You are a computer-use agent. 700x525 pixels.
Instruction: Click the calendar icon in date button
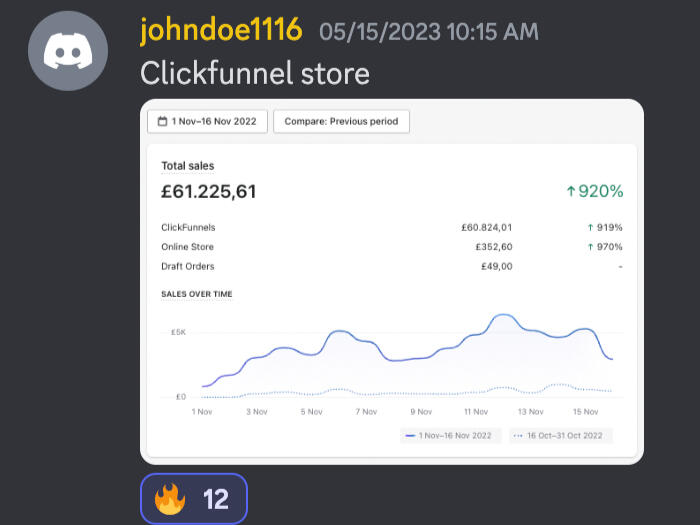pos(163,122)
